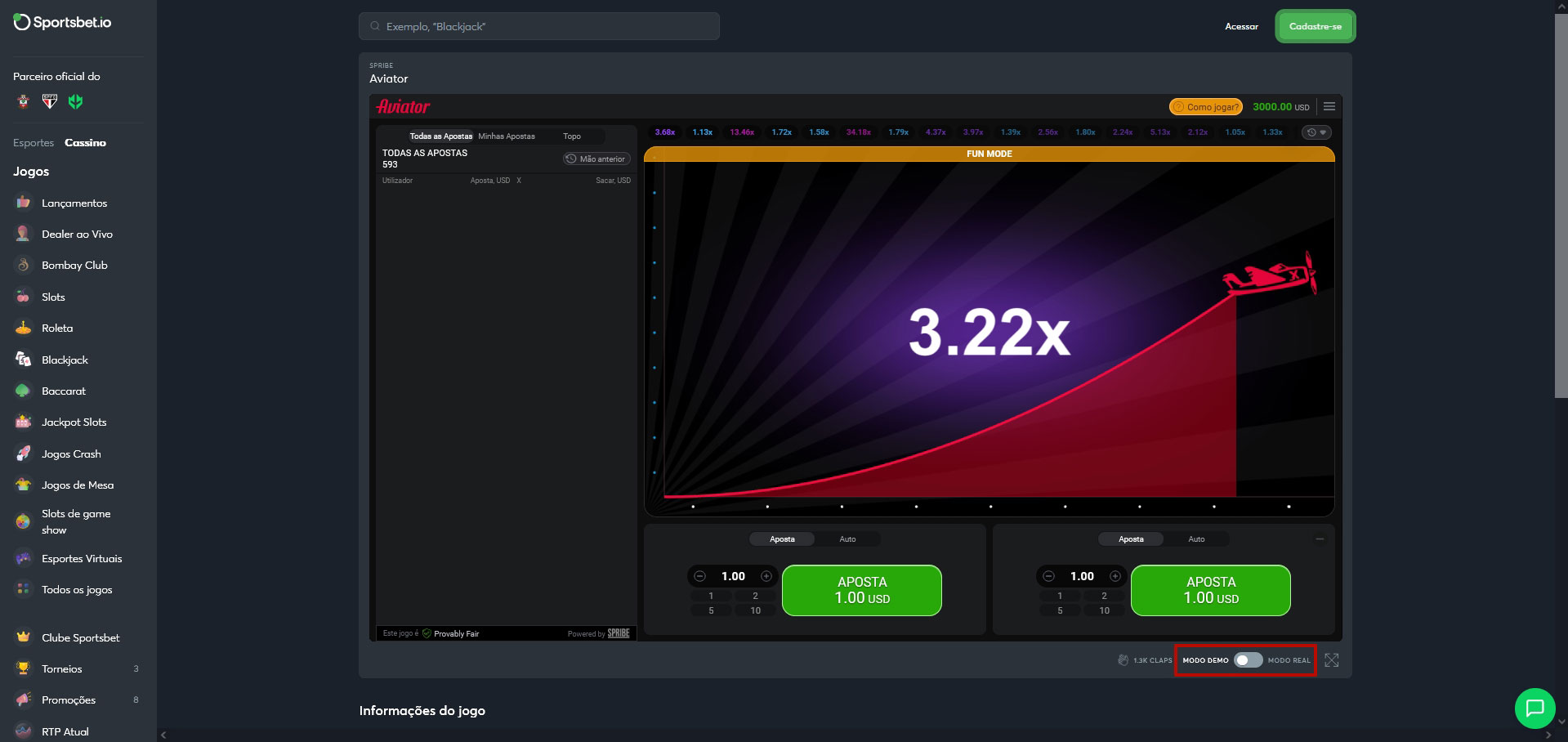Open Blackjack cards icon
The image size is (1568, 742).
23,360
